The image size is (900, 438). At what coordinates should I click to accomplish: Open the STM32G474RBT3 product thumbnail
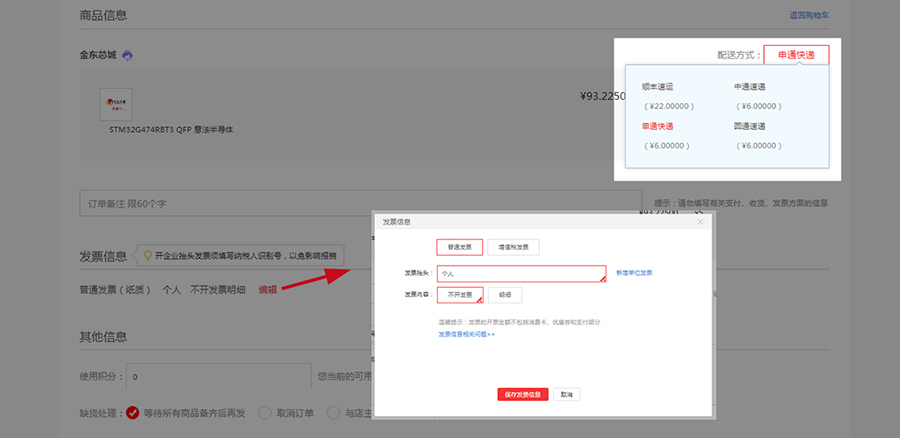[115, 105]
